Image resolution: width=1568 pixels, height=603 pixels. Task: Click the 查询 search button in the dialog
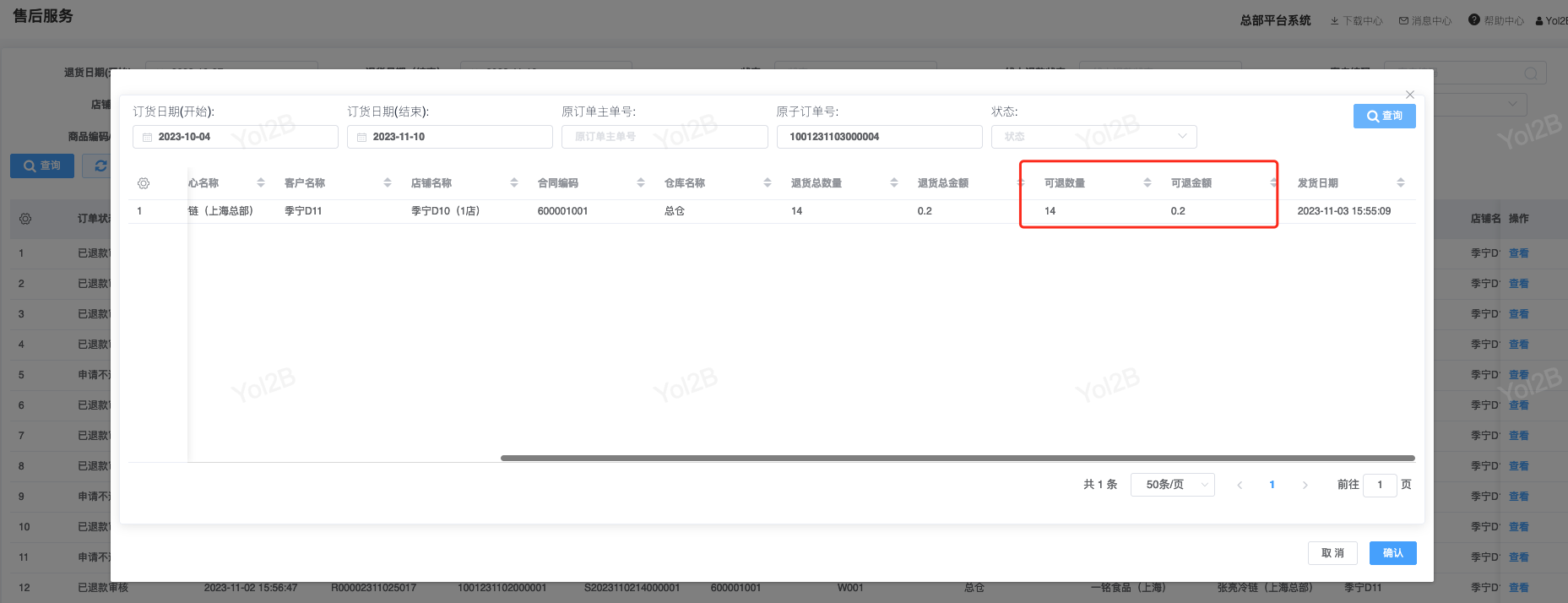click(x=1384, y=116)
